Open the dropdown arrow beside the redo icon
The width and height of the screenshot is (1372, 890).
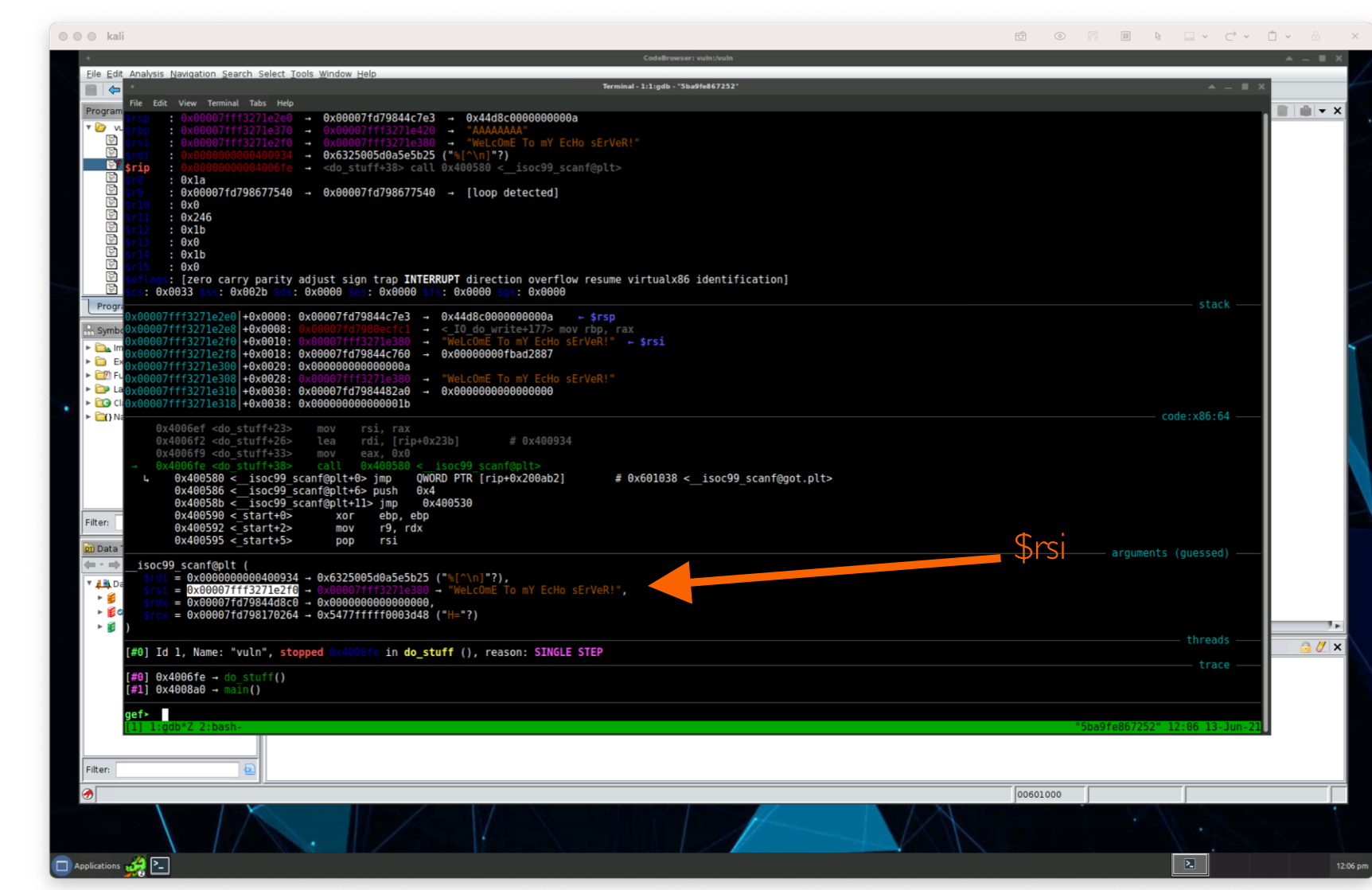point(1246,37)
